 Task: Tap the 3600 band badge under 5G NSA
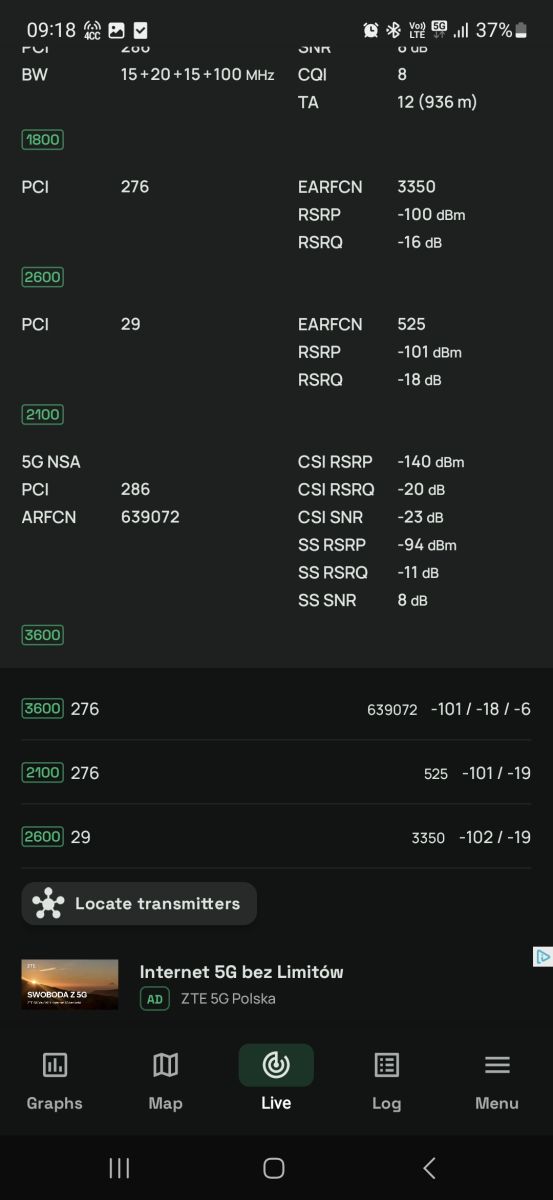click(42, 635)
